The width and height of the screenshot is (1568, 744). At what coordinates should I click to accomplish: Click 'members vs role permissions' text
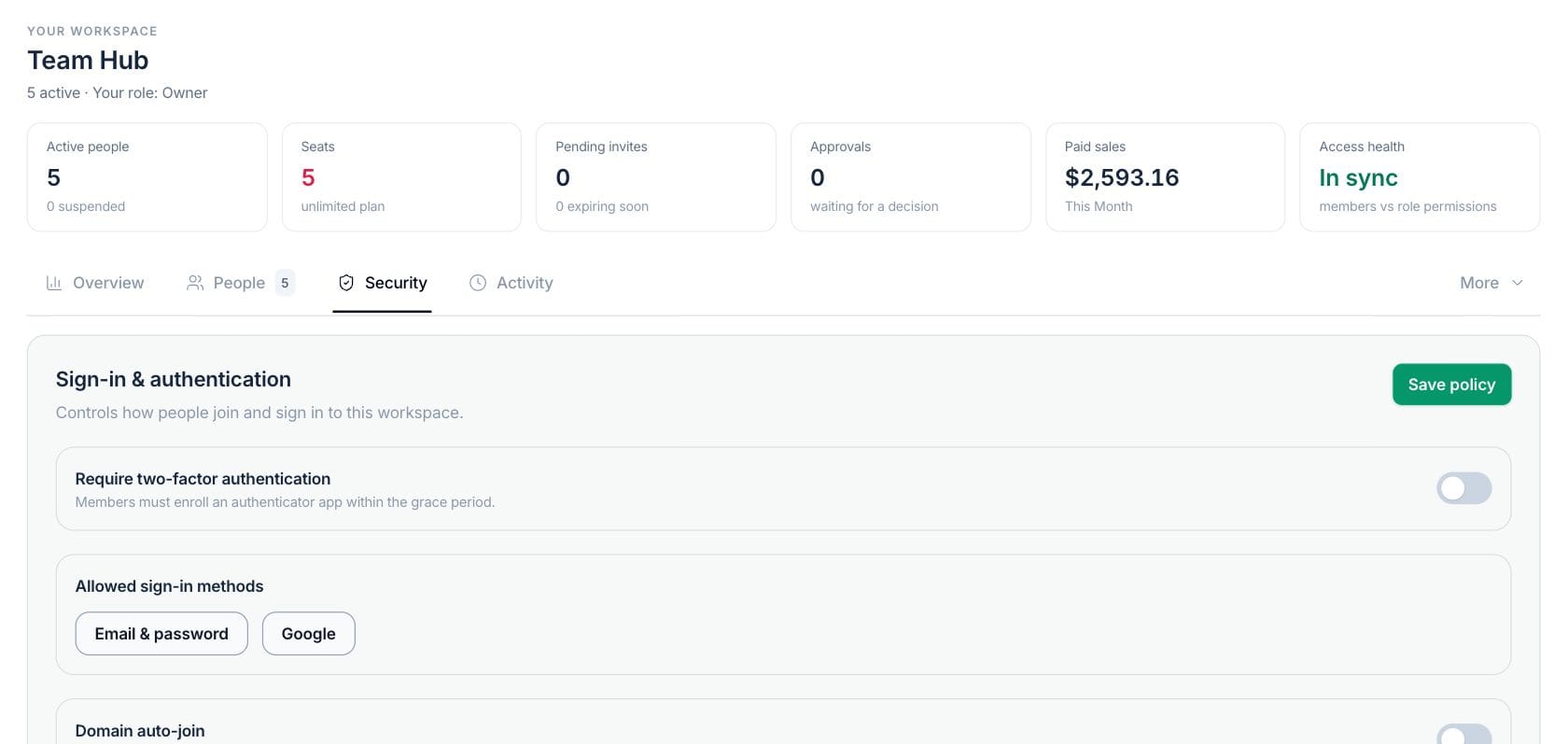click(1407, 206)
